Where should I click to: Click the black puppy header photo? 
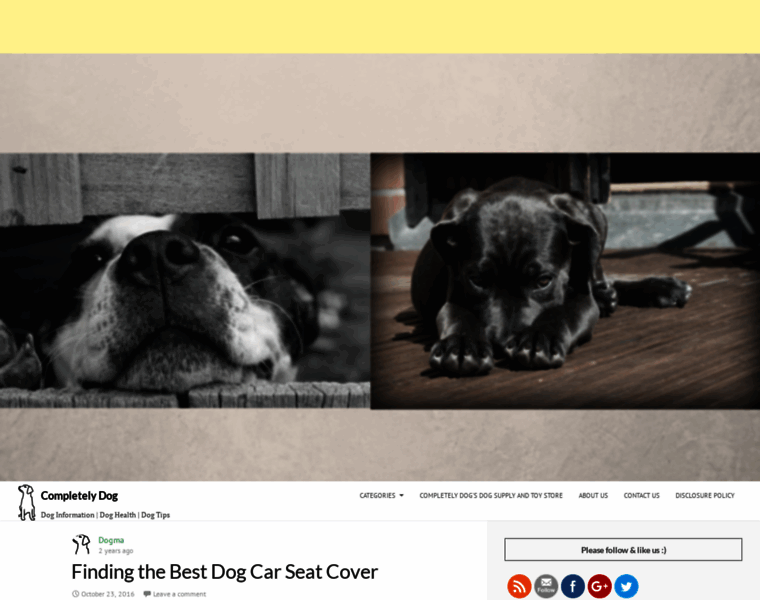point(565,281)
